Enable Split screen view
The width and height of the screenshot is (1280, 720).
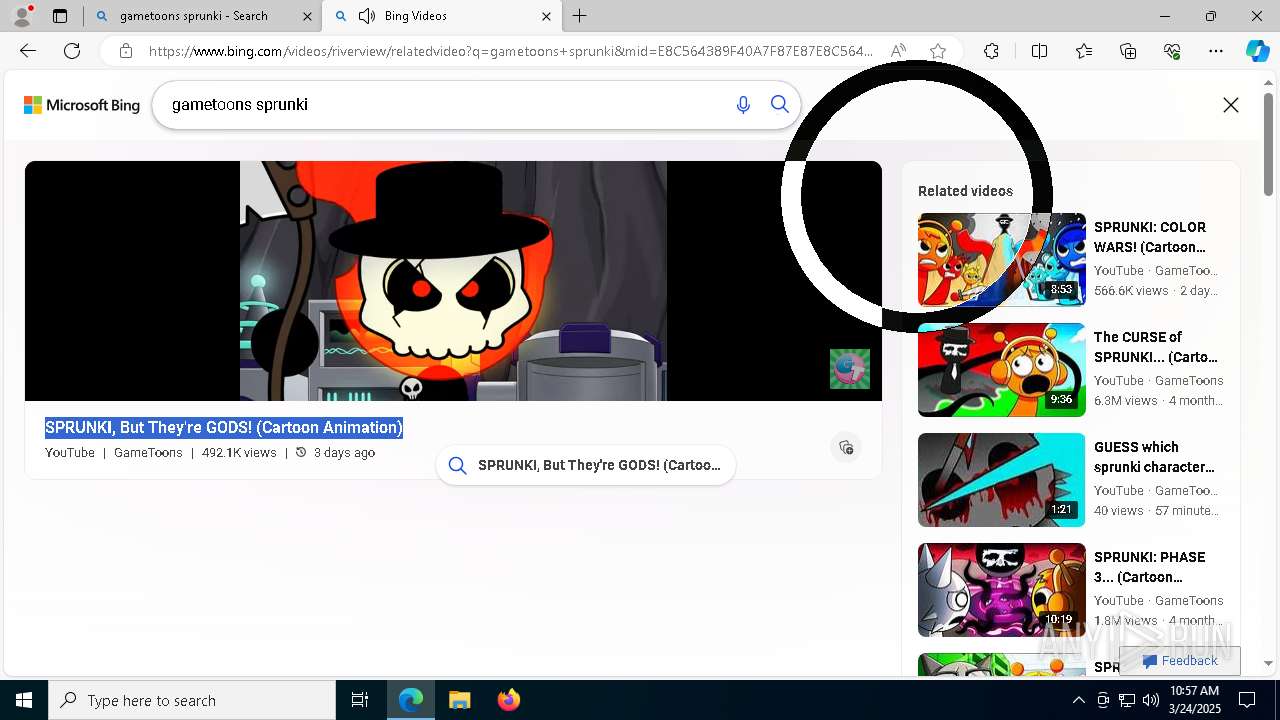point(1039,51)
